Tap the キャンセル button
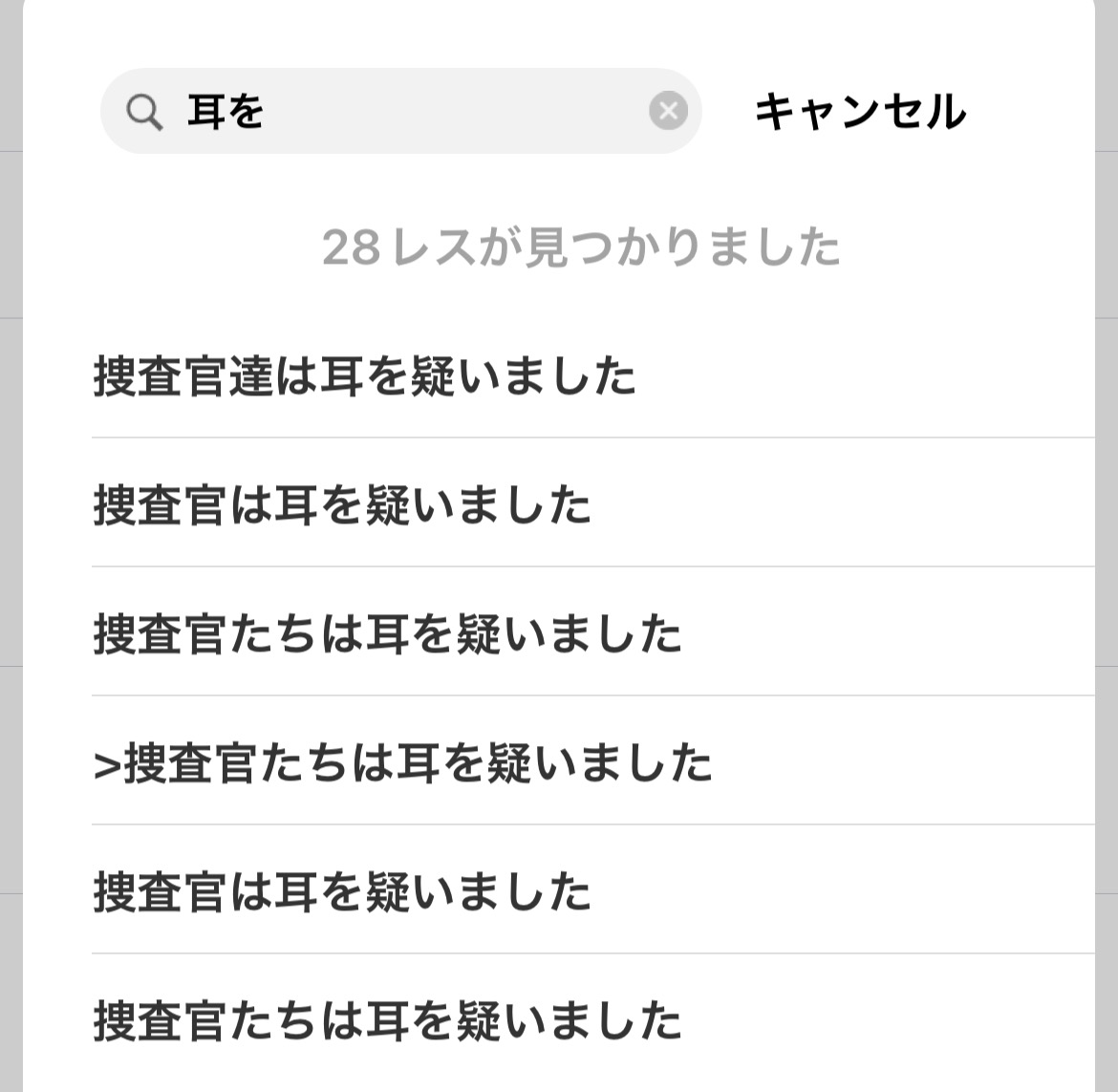The image size is (1118, 1092). click(860, 112)
